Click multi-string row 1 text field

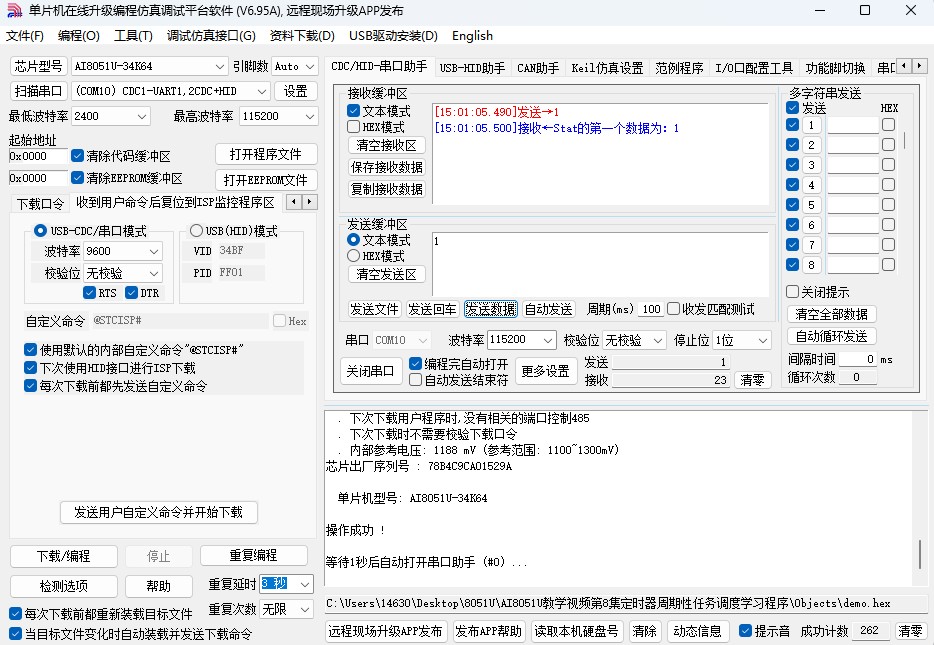coord(852,125)
